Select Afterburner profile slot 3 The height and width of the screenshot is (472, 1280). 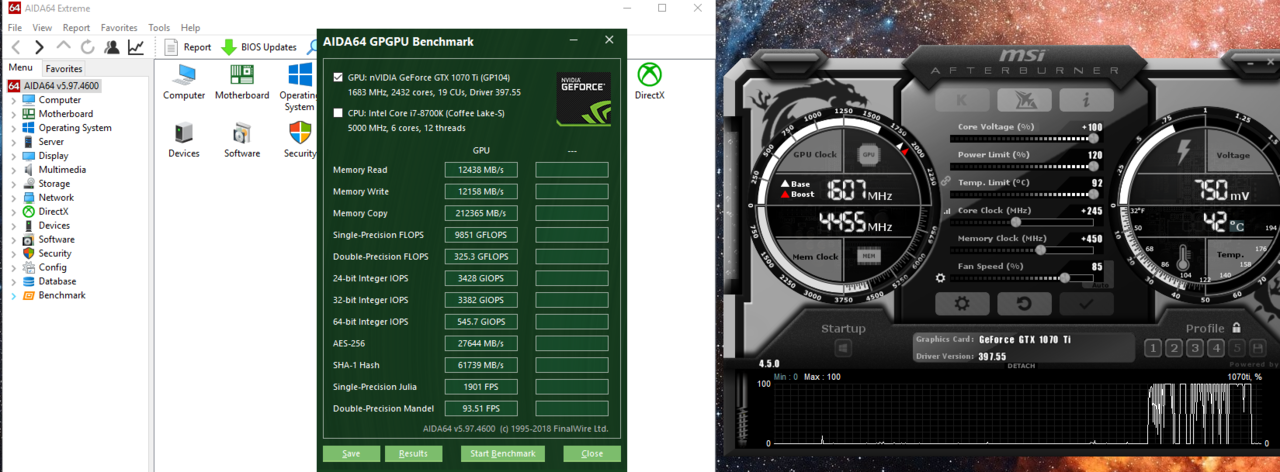(x=1195, y=348)
